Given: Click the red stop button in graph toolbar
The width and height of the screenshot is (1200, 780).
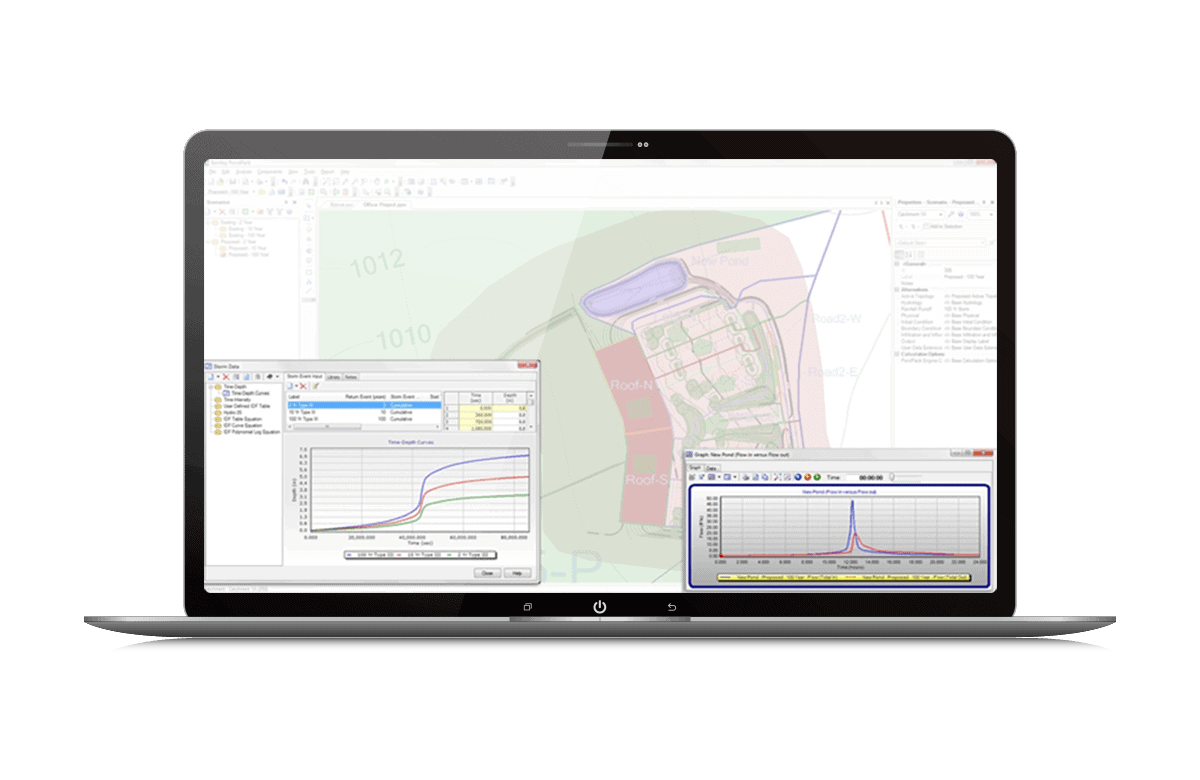Looking at the screenshot, I should pyautogui.click(x=807, y=477).
